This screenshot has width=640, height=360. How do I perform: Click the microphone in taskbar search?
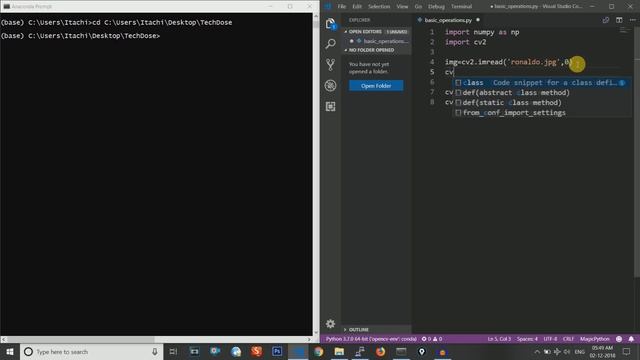point(155,351)
